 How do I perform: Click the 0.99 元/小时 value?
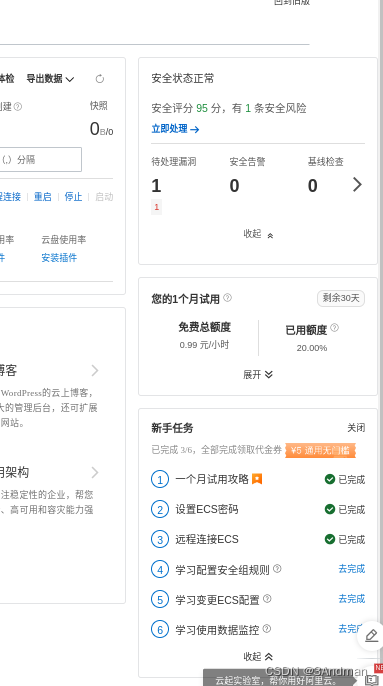[x=204, y=345]
